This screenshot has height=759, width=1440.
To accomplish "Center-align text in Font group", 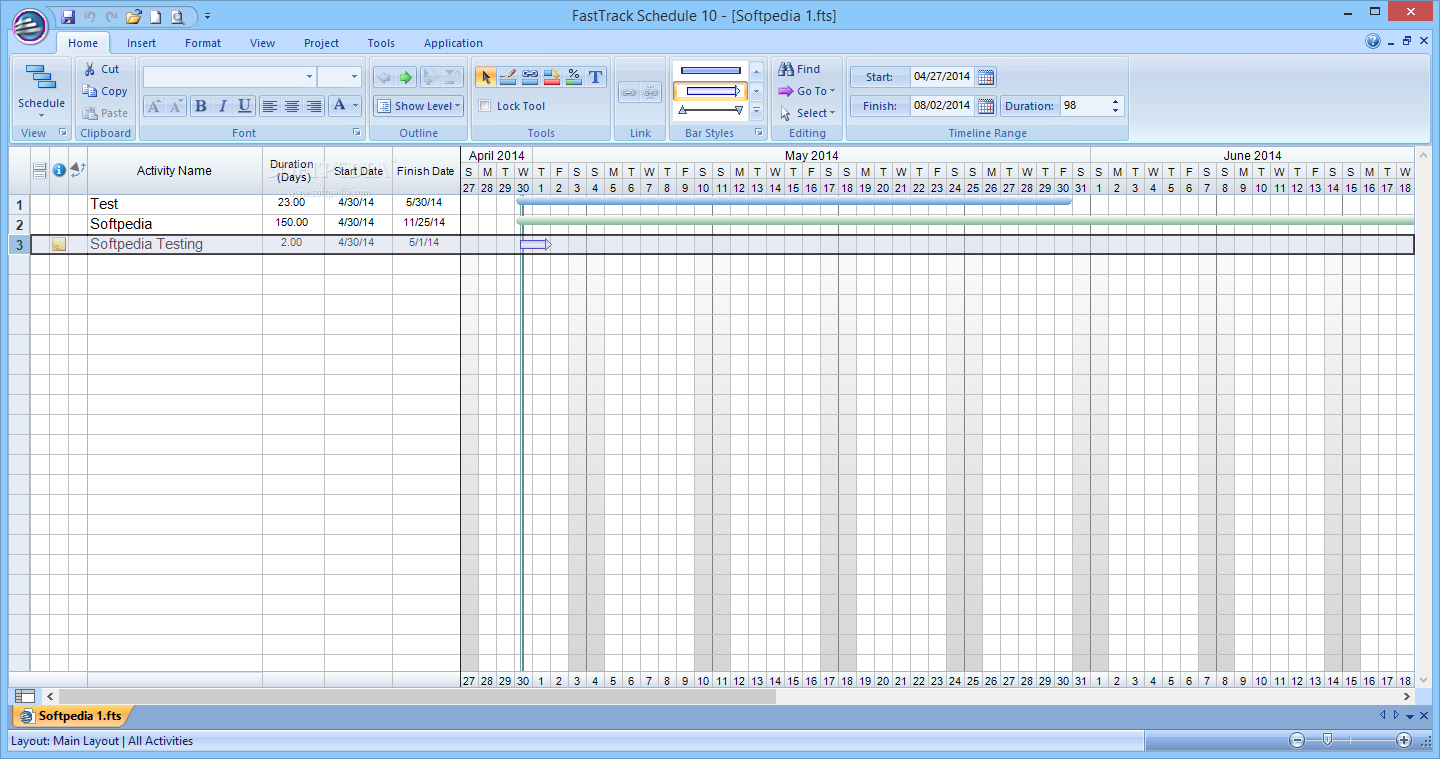I will [291, 106].
